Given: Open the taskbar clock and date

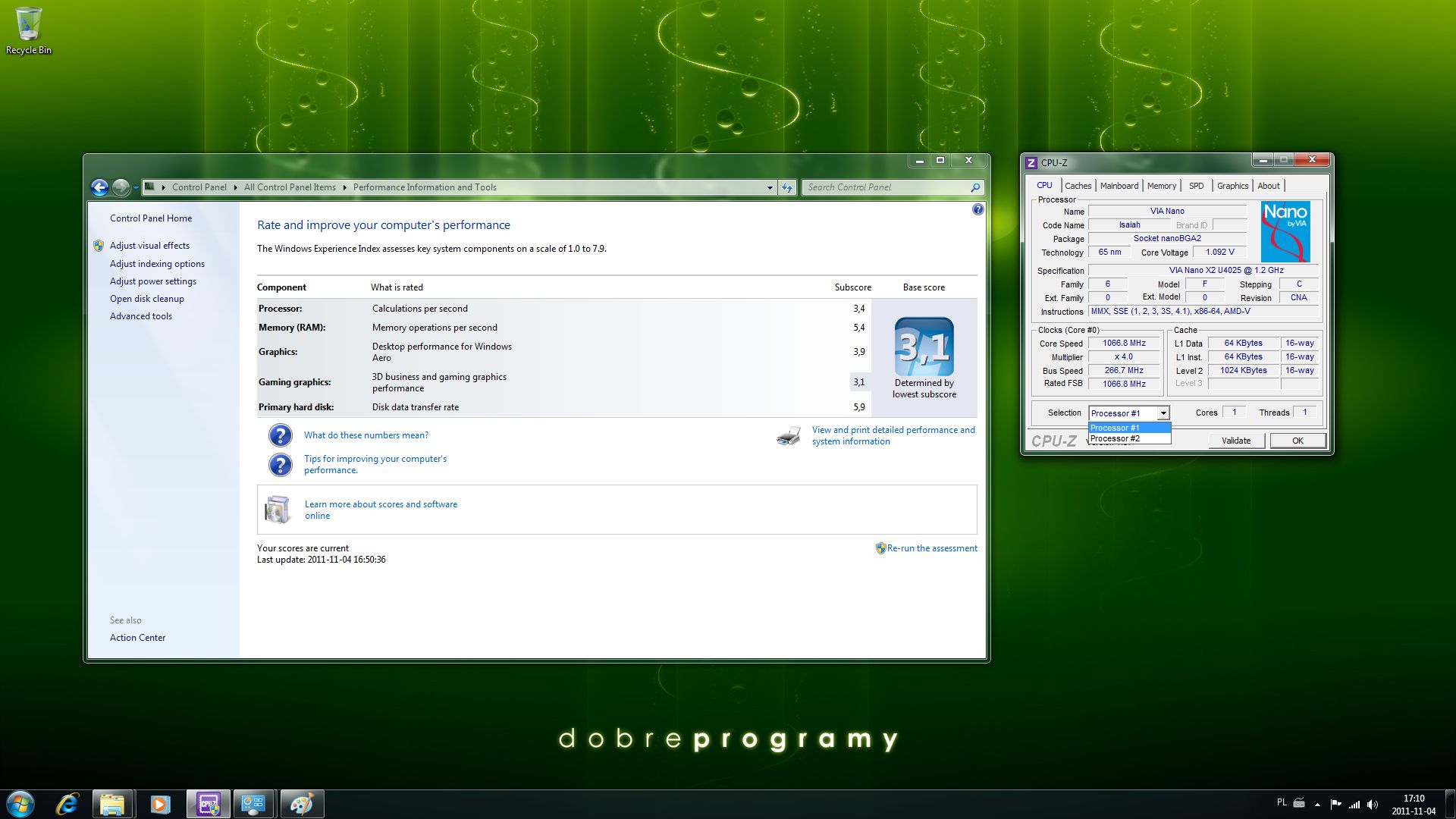Looking at the screenshot, I should (1414, 805).
